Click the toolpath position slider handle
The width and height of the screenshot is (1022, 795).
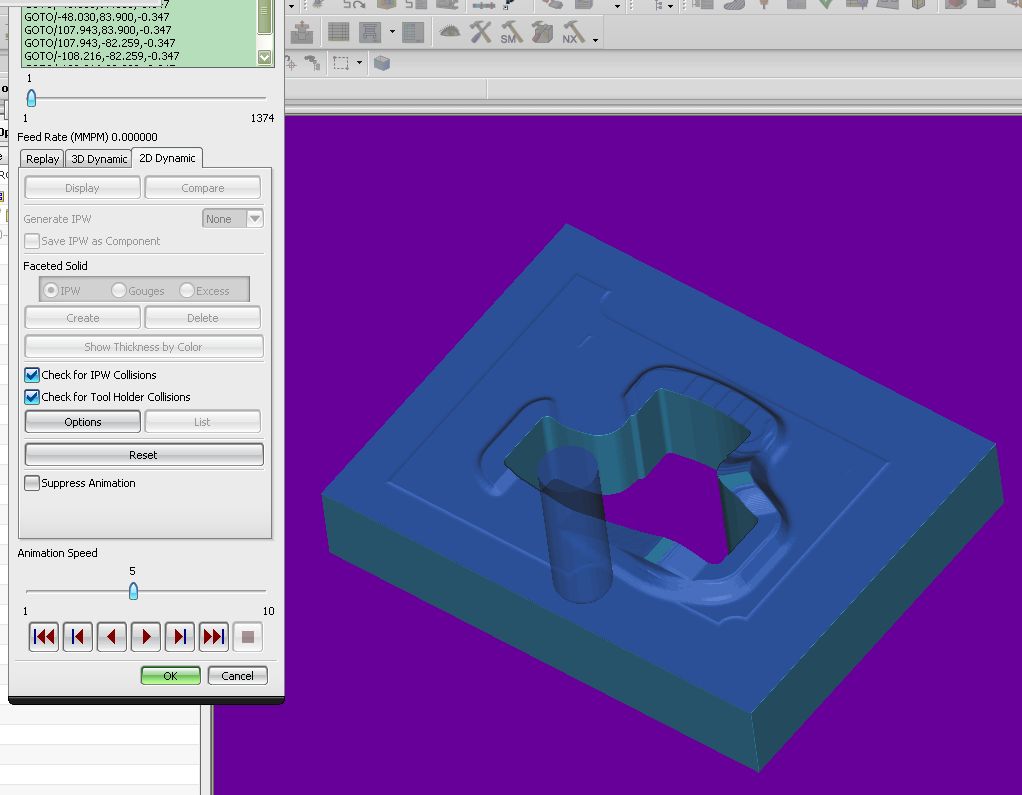(x=31, y=98)
